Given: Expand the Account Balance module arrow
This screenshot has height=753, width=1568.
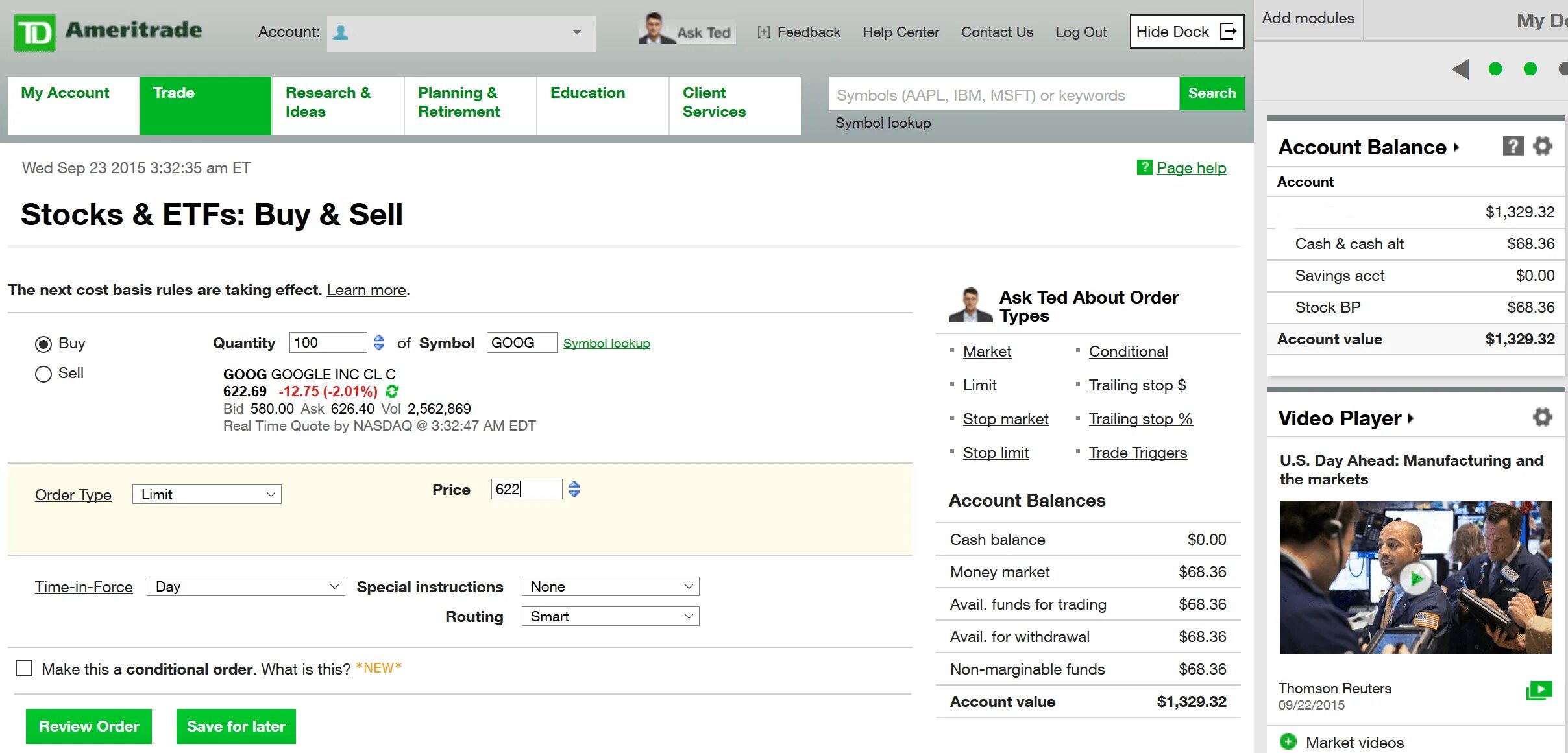Looking at the screenshot, I should [1456, 148].
